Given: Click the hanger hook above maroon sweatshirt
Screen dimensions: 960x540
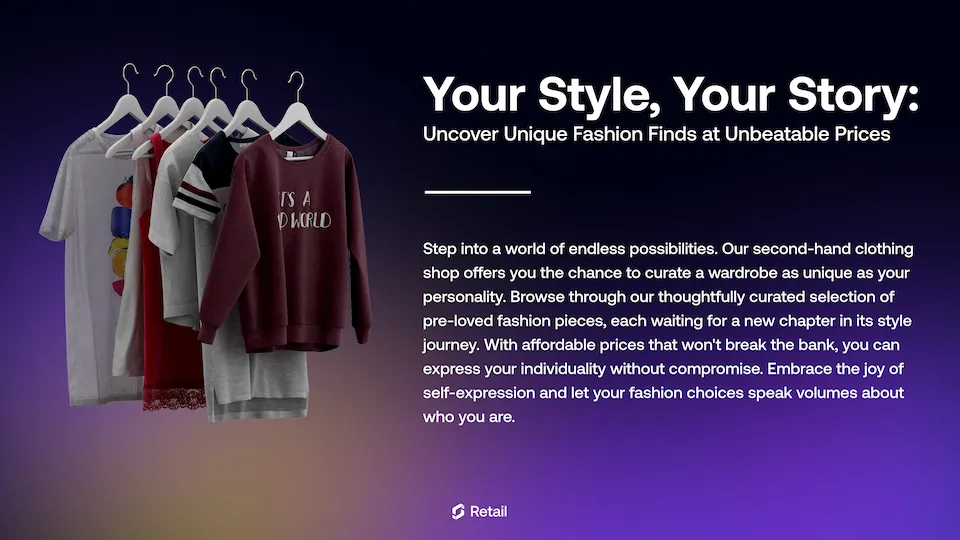Looking at the screenshot, I should [295, 84].
